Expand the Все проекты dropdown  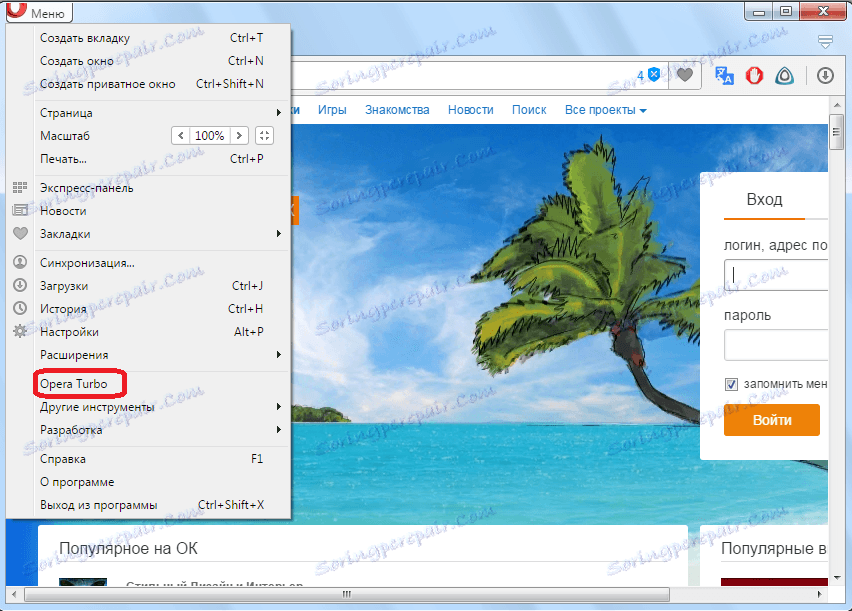[x=605, y=110]
